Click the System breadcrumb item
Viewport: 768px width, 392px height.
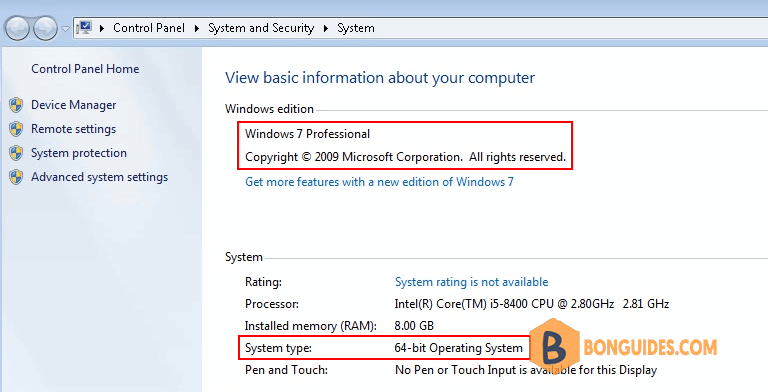[356, 28]
